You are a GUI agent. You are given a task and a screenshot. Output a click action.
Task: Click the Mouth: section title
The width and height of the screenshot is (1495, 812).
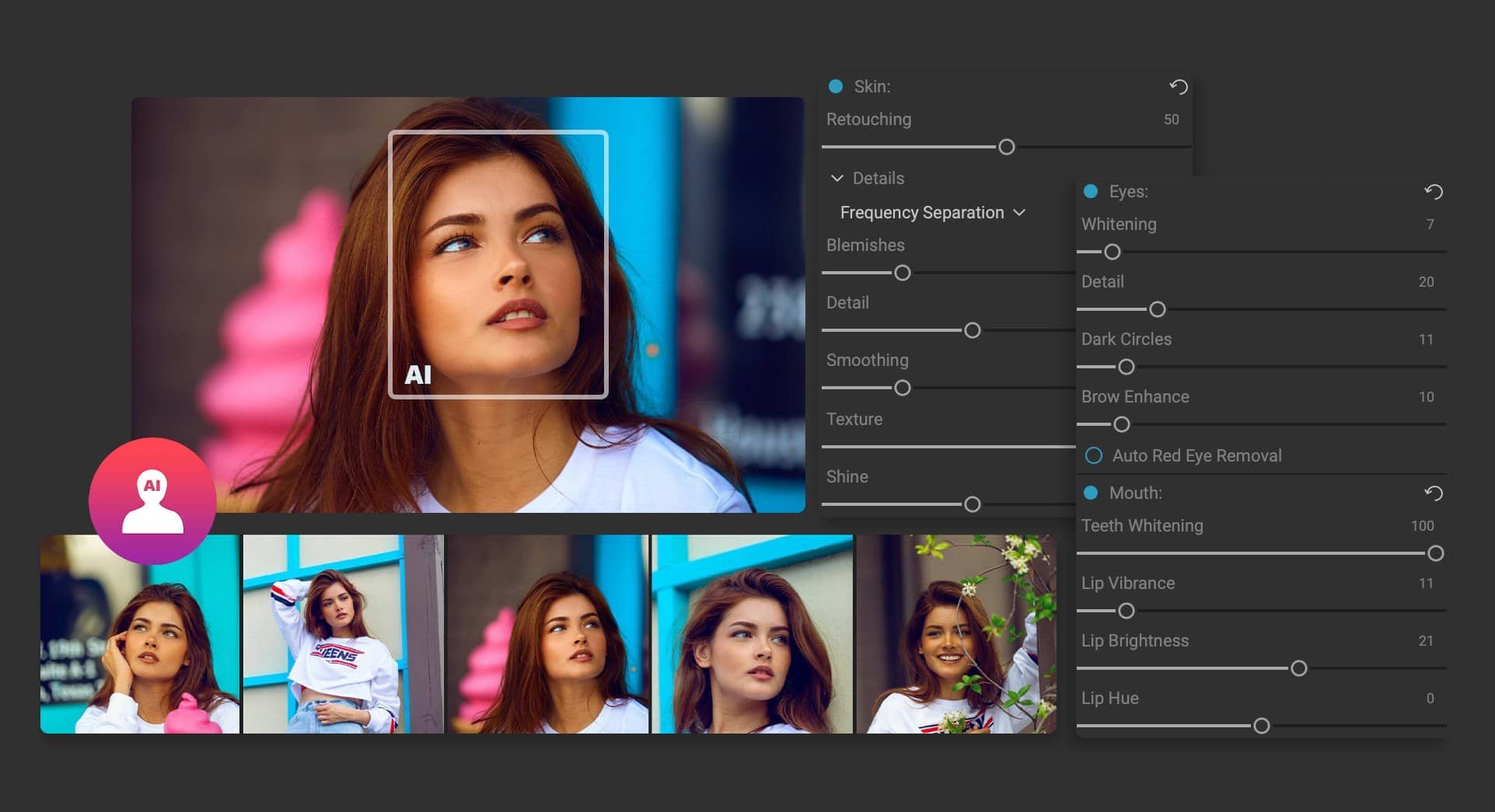click(1136, 493)
